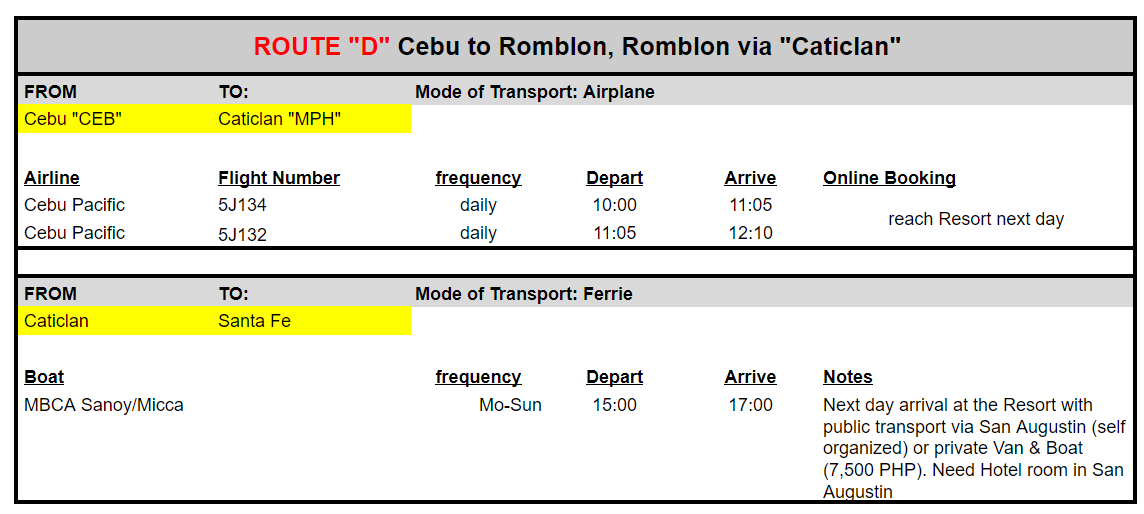1144x514 pixels.
Task: Select the yellow Caticlan ferry origin cell
Action: coord(117,321)
